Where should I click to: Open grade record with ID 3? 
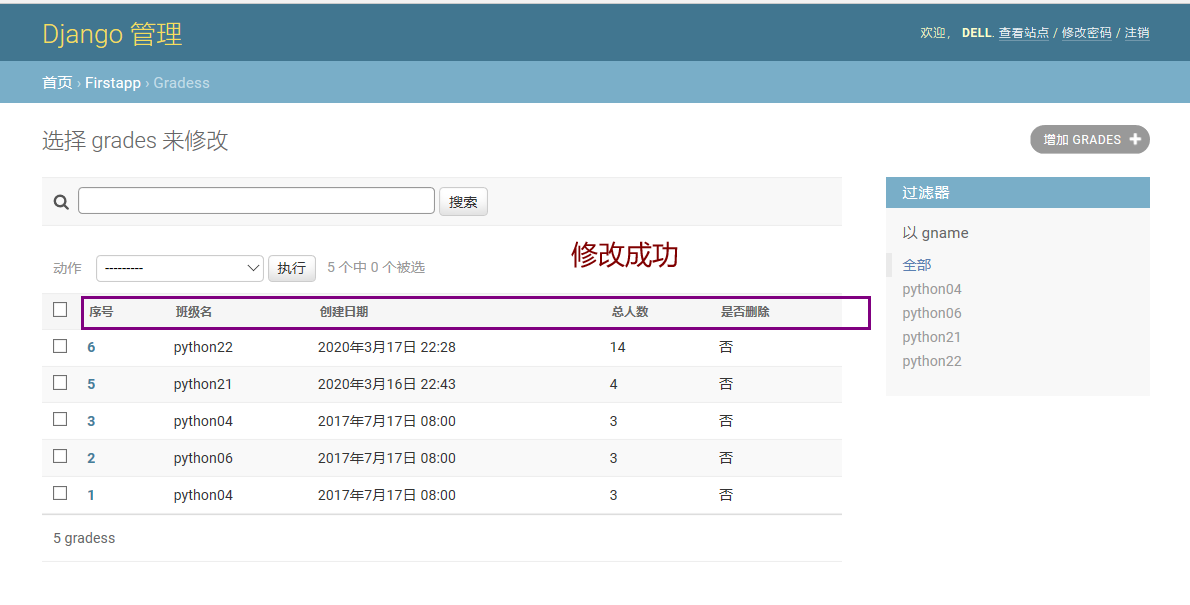(91, 421)
